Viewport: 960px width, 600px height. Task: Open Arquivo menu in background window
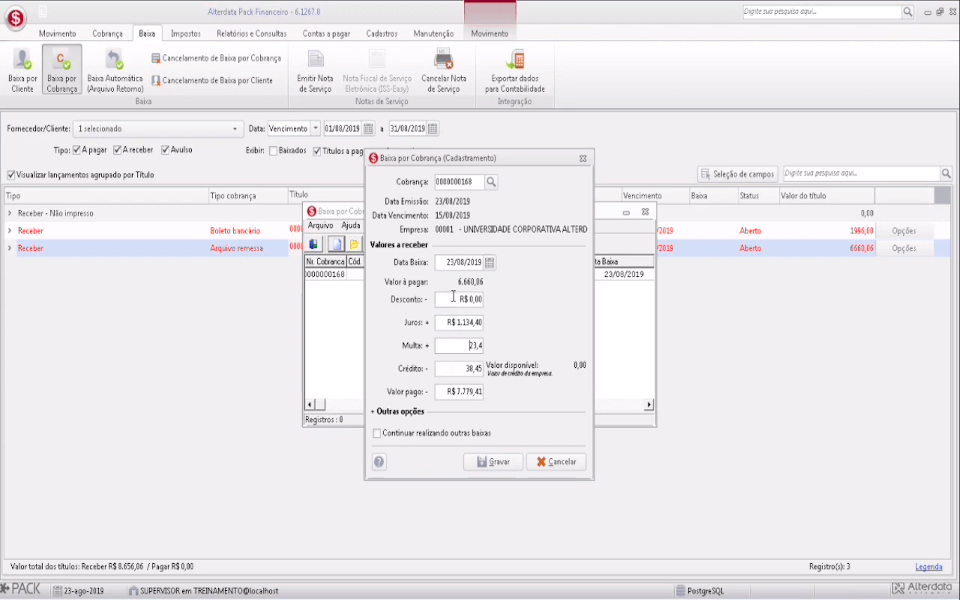pyautogui.click(x=320, y=226)
